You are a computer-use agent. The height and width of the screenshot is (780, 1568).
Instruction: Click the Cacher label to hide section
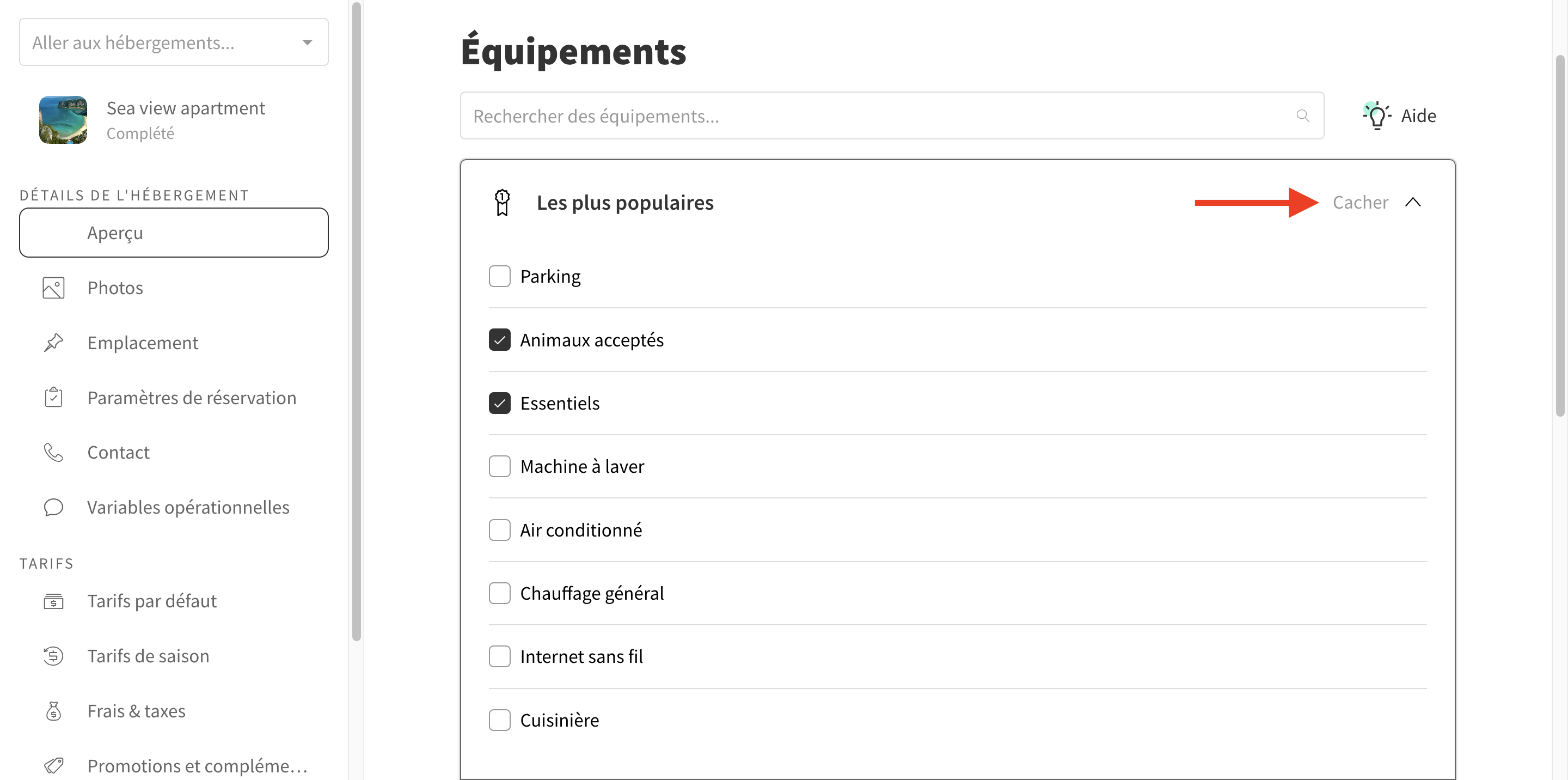1361,202
